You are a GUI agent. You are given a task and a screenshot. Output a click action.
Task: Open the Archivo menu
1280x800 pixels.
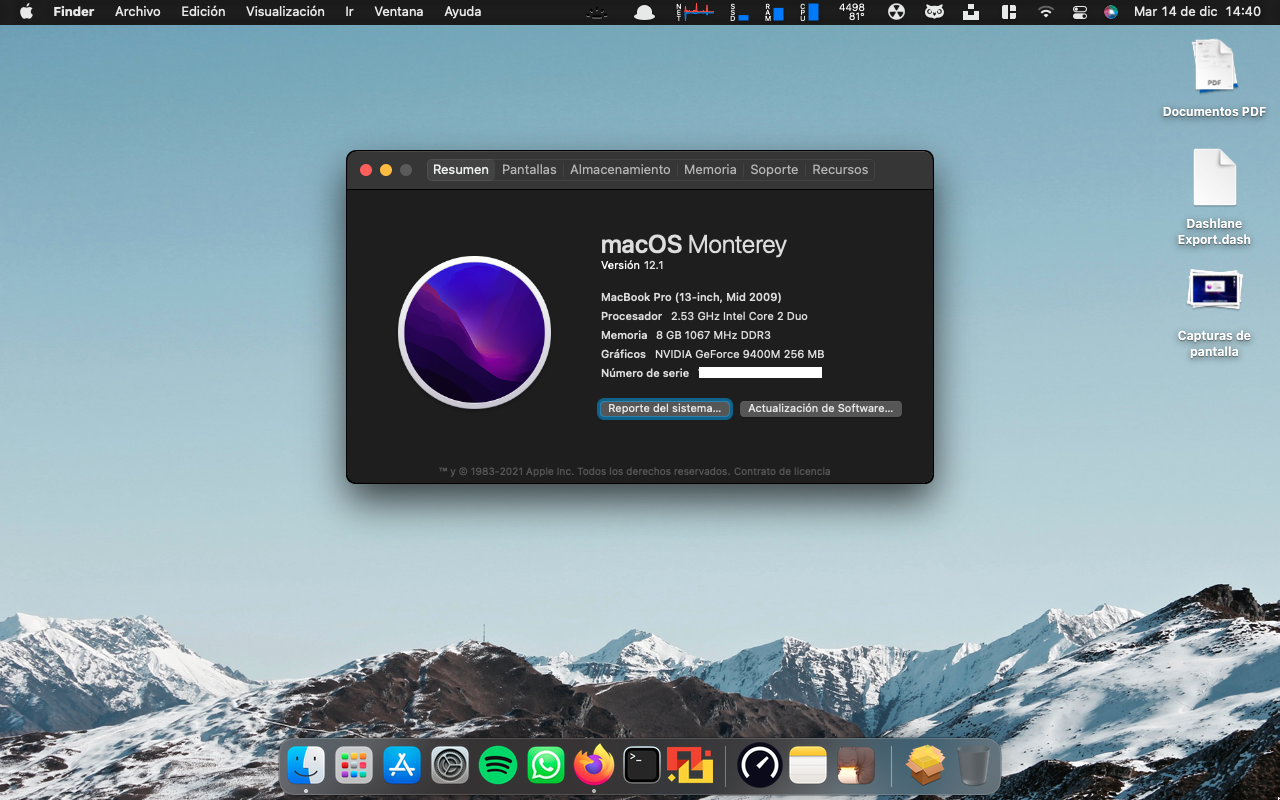pyautogui.click(x=137, y=12)
